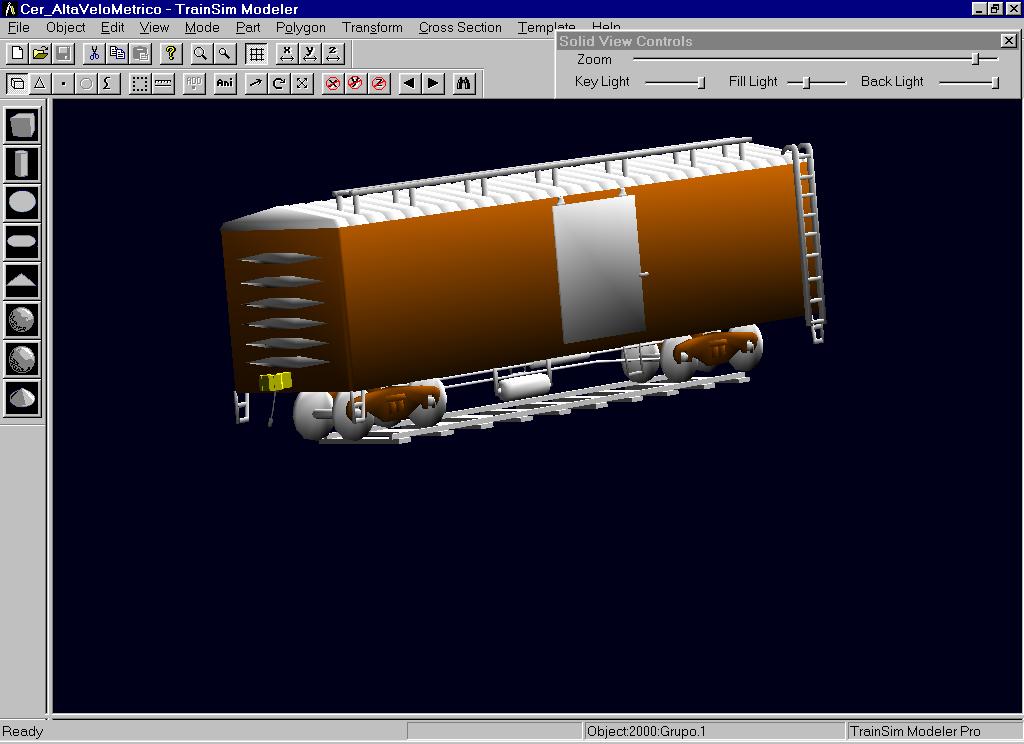The width and height of the screenshot is (1024, 744).
Task: Click the next part right arrow button
Action: [433, 84]
